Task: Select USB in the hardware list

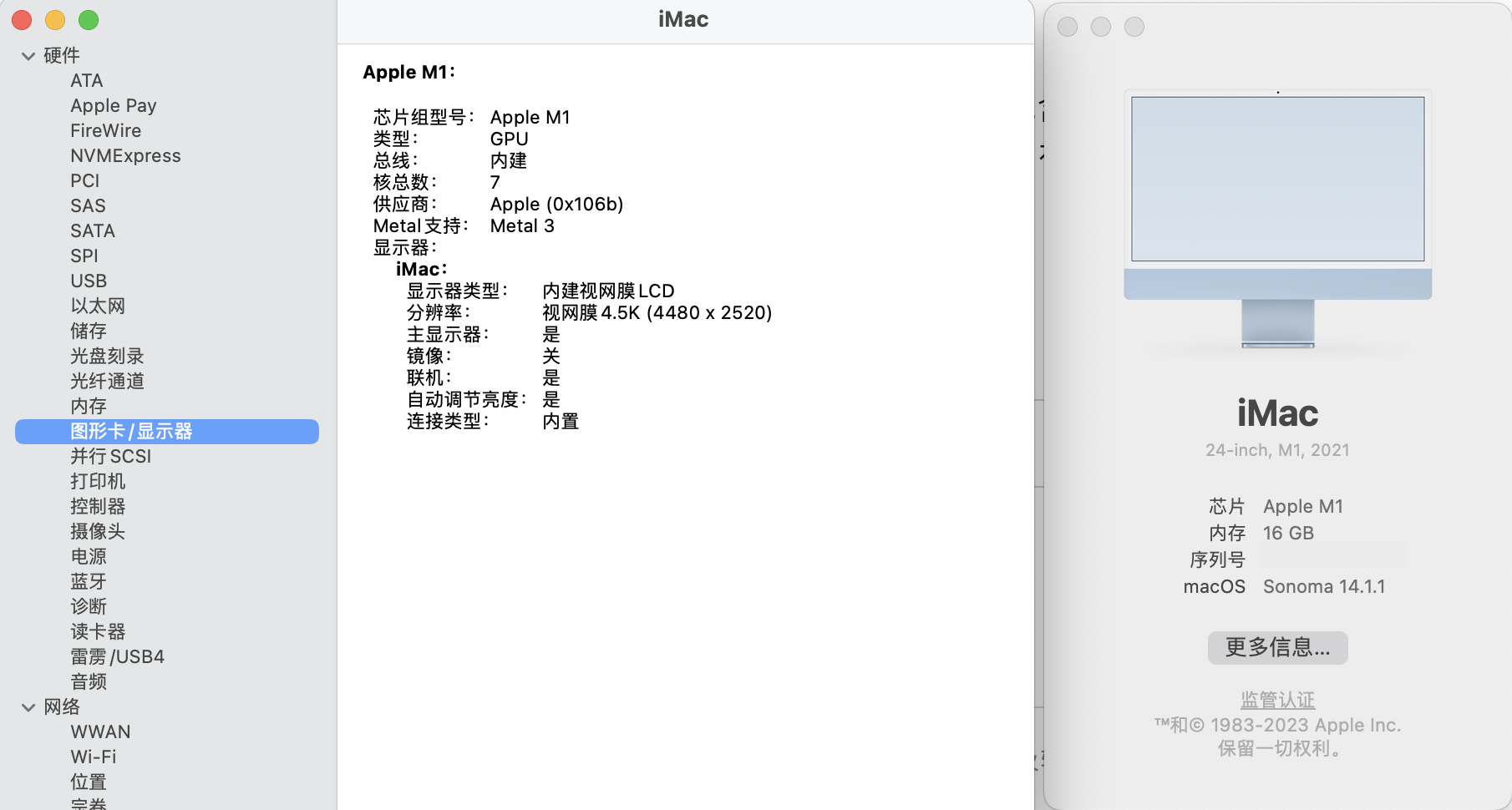Action: tap(89, 281)
